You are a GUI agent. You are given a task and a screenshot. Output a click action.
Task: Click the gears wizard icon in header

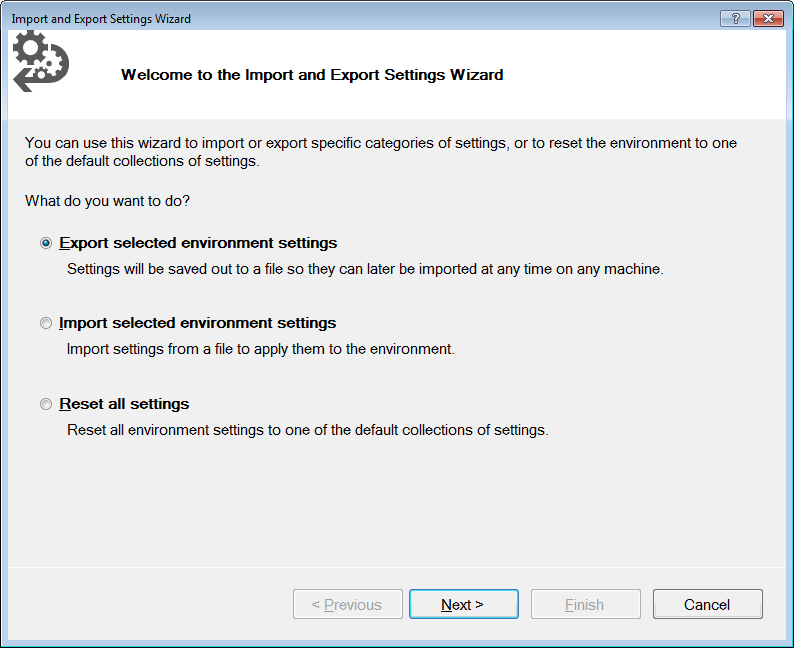tap(40, 61)
